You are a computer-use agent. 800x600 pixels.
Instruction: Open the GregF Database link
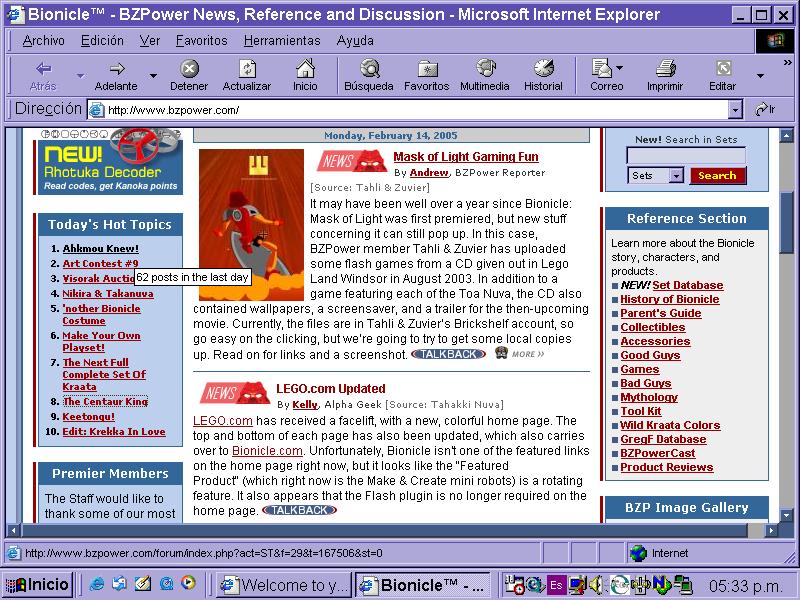click(663, 439)
